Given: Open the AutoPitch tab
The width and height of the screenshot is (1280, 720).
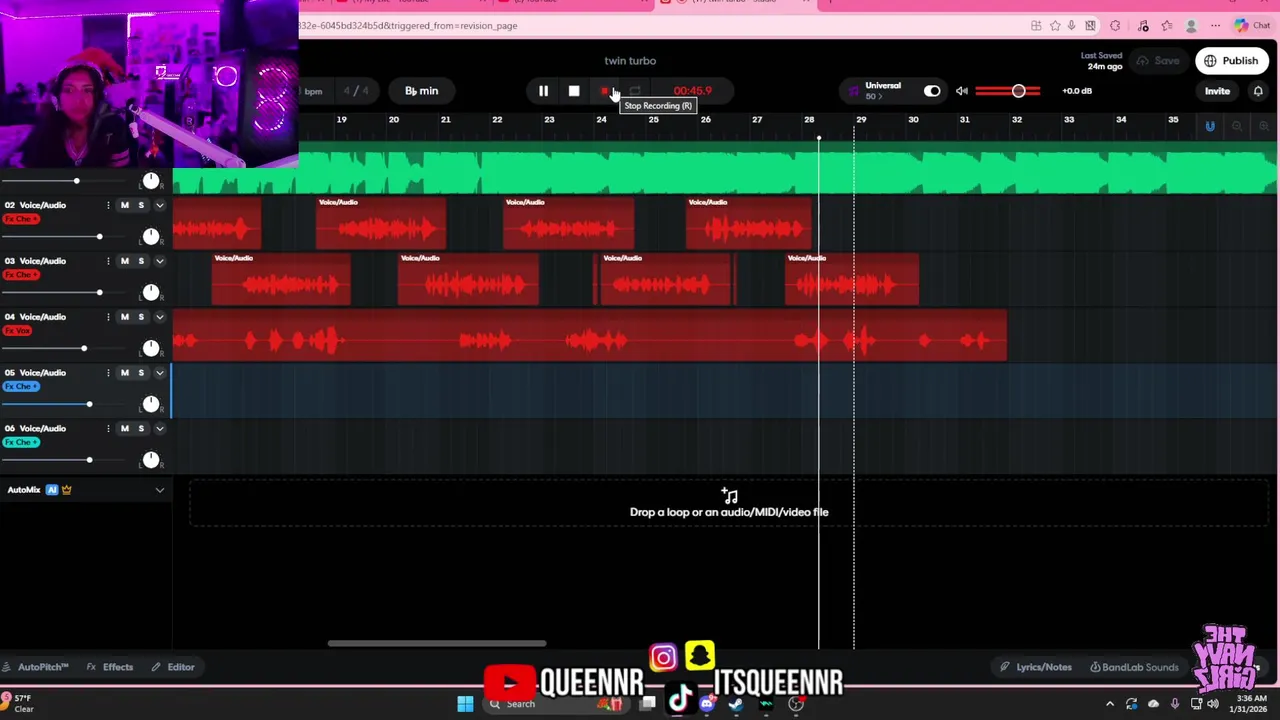Looking at the screenshot, I should pyautogui.click(x=36, y=667).
